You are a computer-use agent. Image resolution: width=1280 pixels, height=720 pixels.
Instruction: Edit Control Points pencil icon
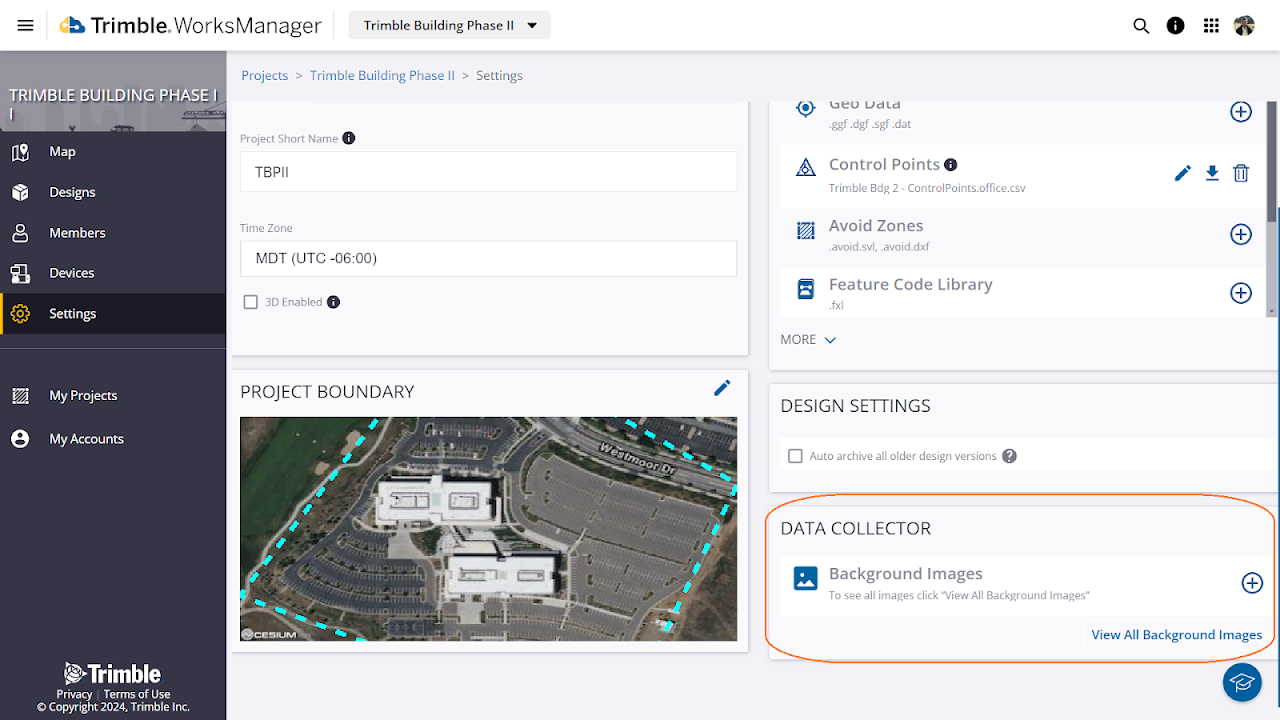click(1183, 173)
